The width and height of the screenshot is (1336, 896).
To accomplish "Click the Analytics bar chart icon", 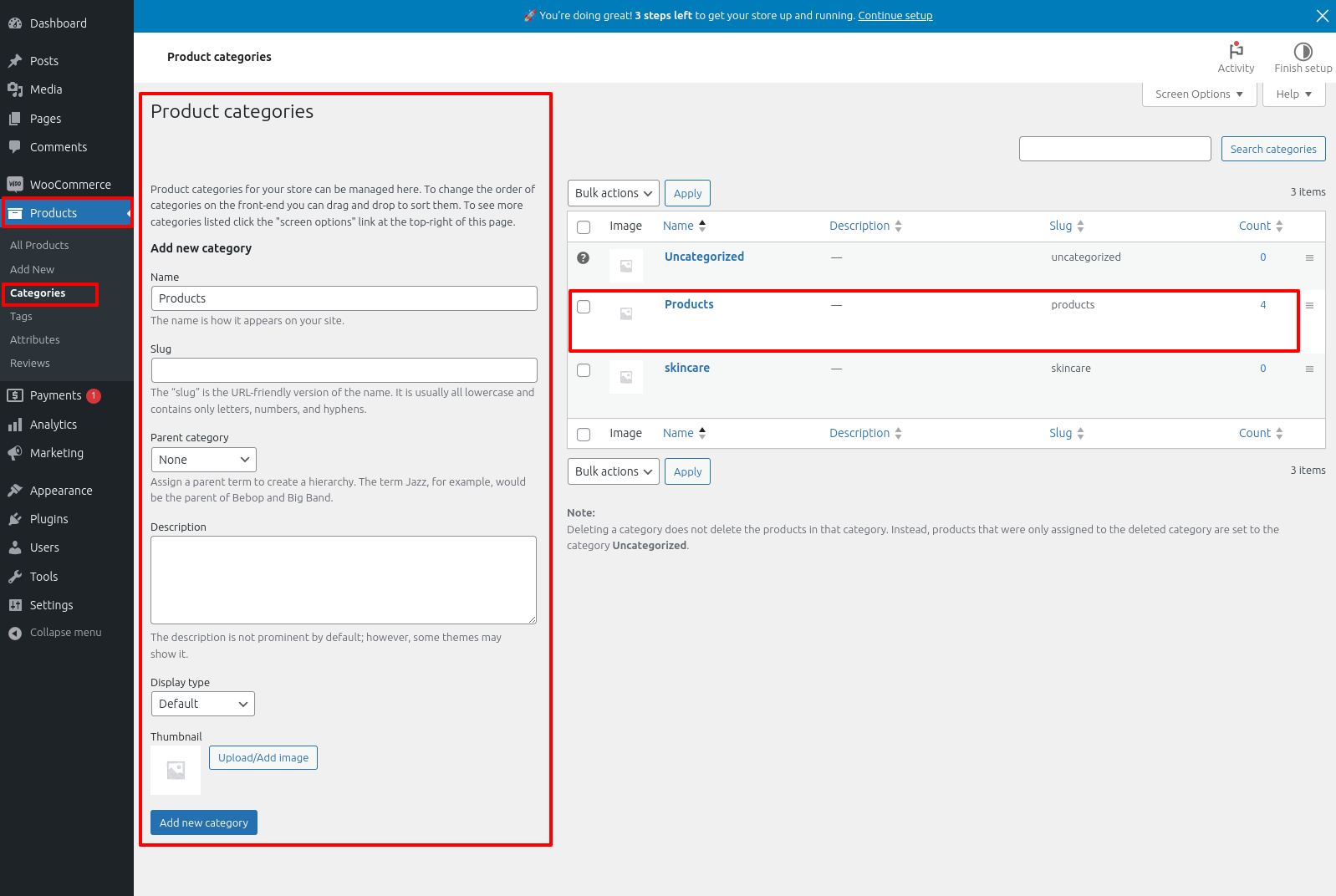I will [15, 425].
